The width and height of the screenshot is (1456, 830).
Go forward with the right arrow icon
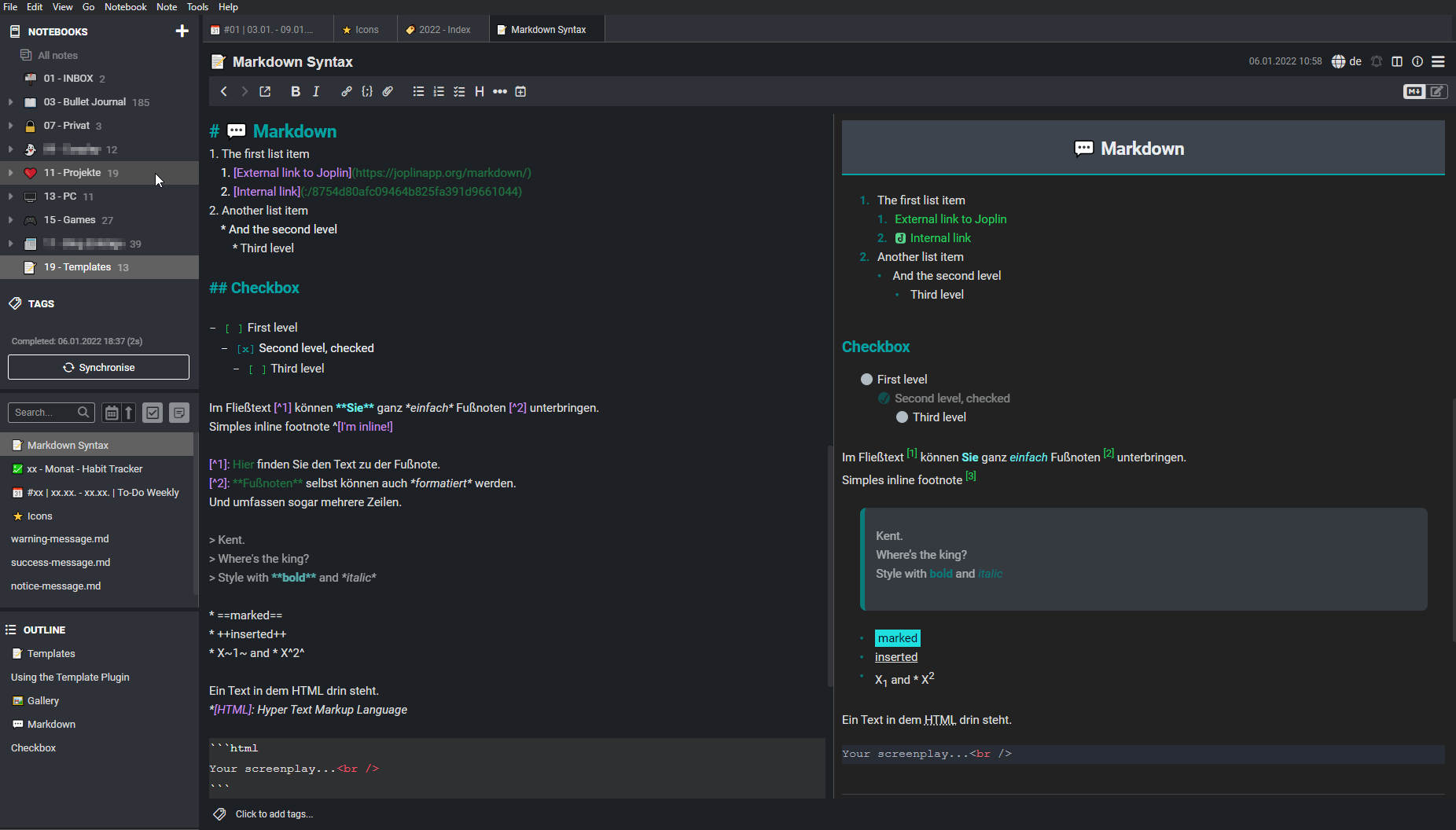[245, 92]
